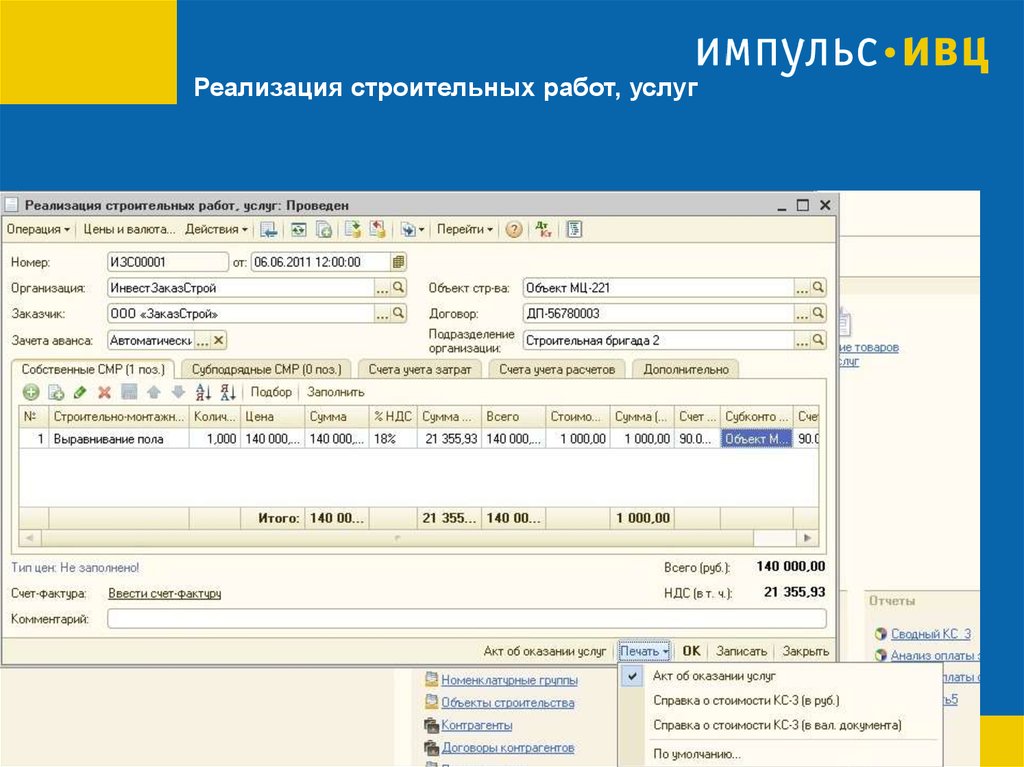Viewport: 1024px width, 767px height.
Task: Switch to Дополнительно tab
Action: point(686,370)
